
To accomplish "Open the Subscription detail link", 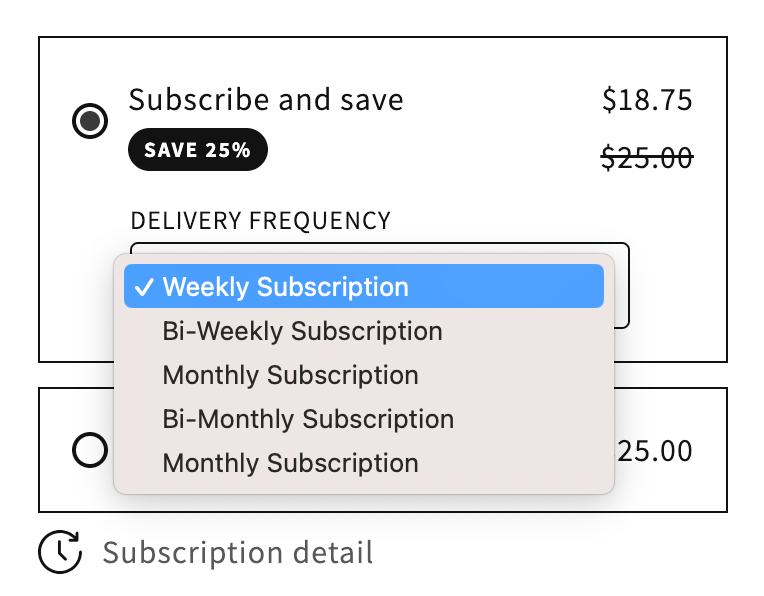I will 237,552.
